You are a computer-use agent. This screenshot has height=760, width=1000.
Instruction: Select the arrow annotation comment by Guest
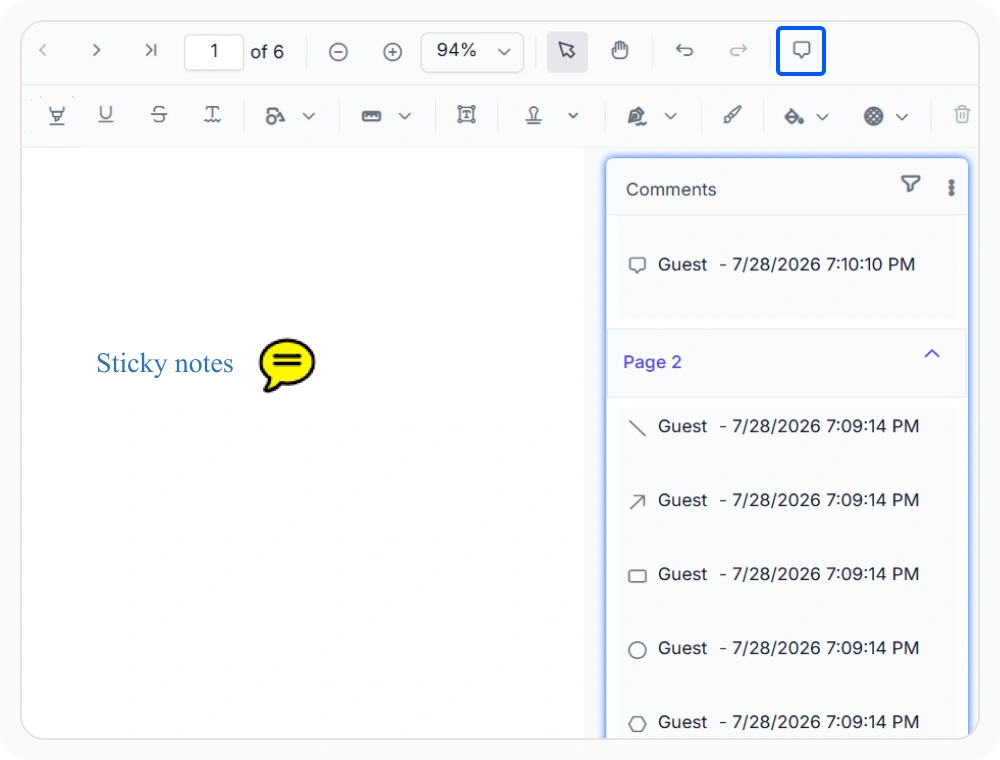tap(787, 501)
